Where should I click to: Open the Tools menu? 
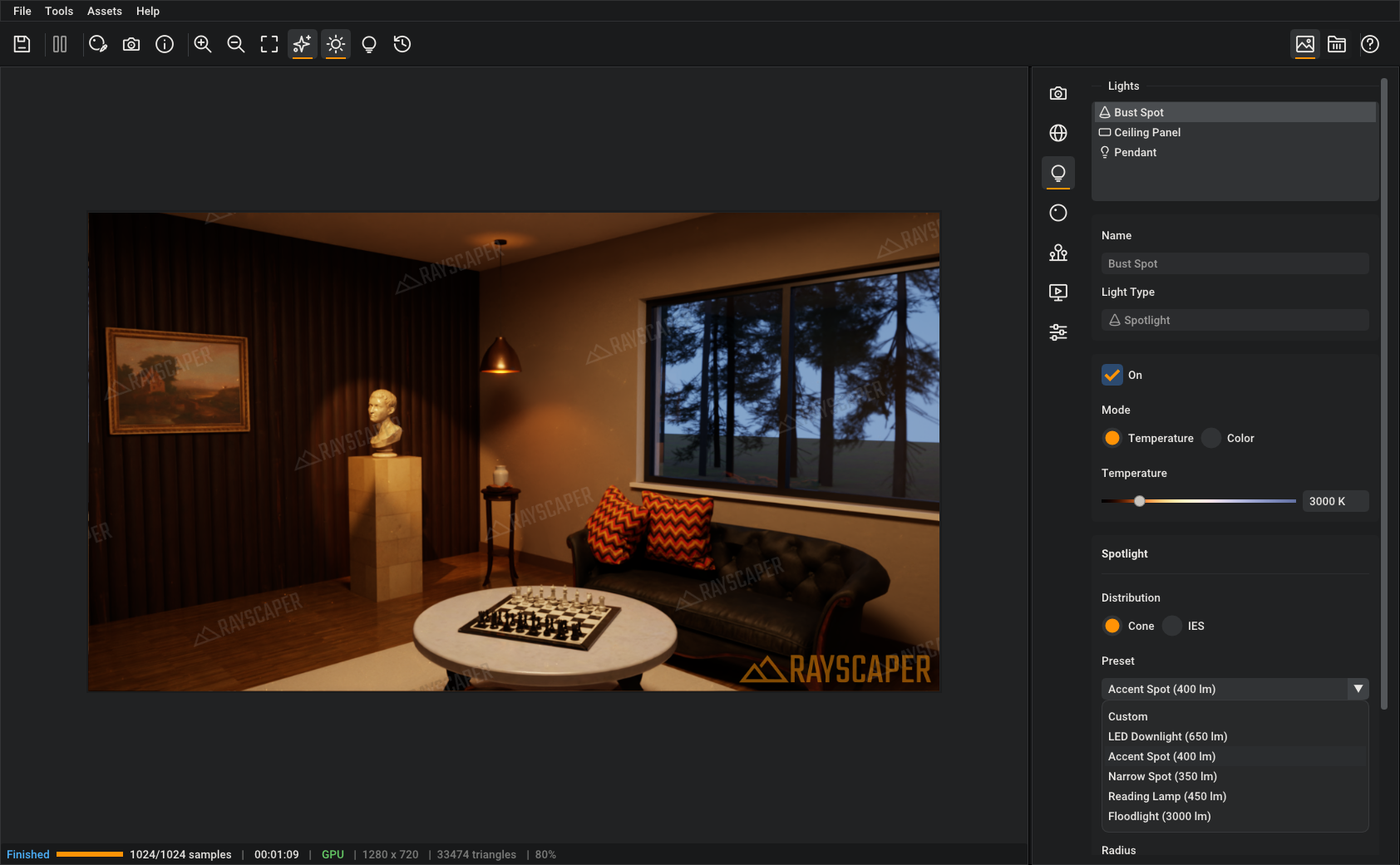coord(59,11)
